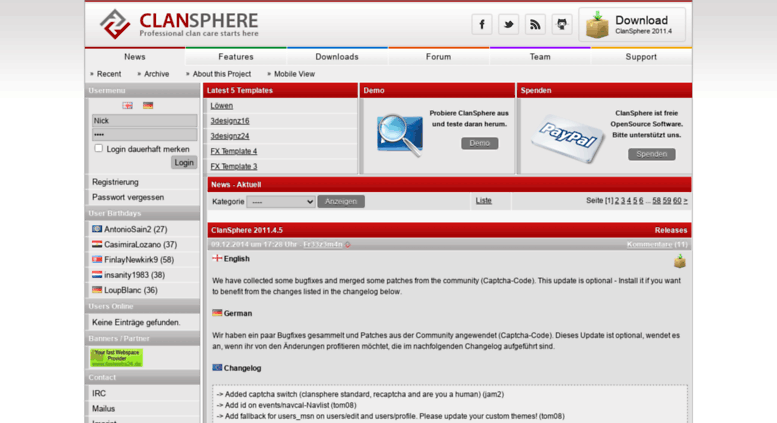Click the partner webspace banner
Viewport: 777px width, 423px height.
(x=116, y=358)
